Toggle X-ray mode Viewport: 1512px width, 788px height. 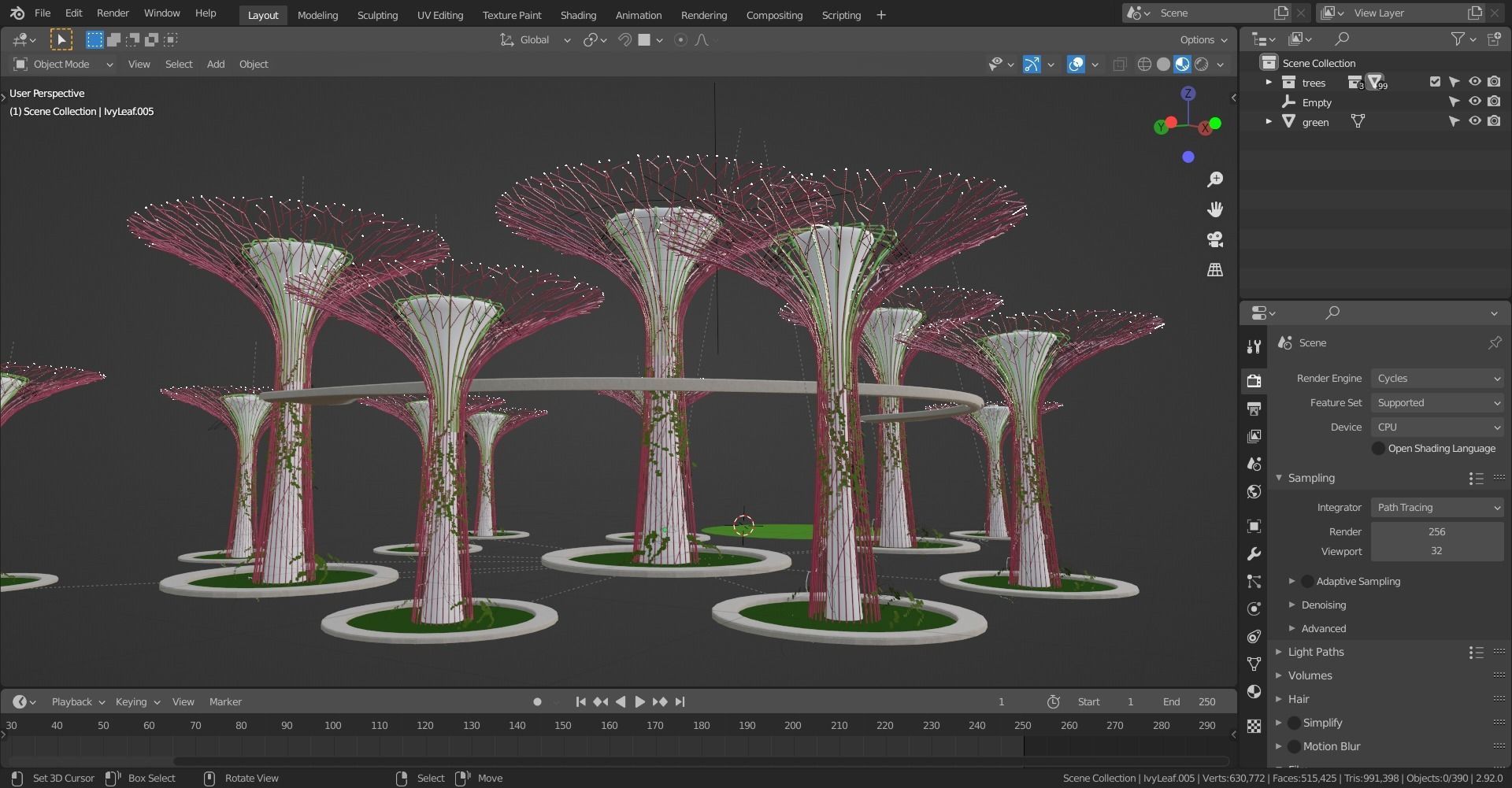pos(1119,65)
